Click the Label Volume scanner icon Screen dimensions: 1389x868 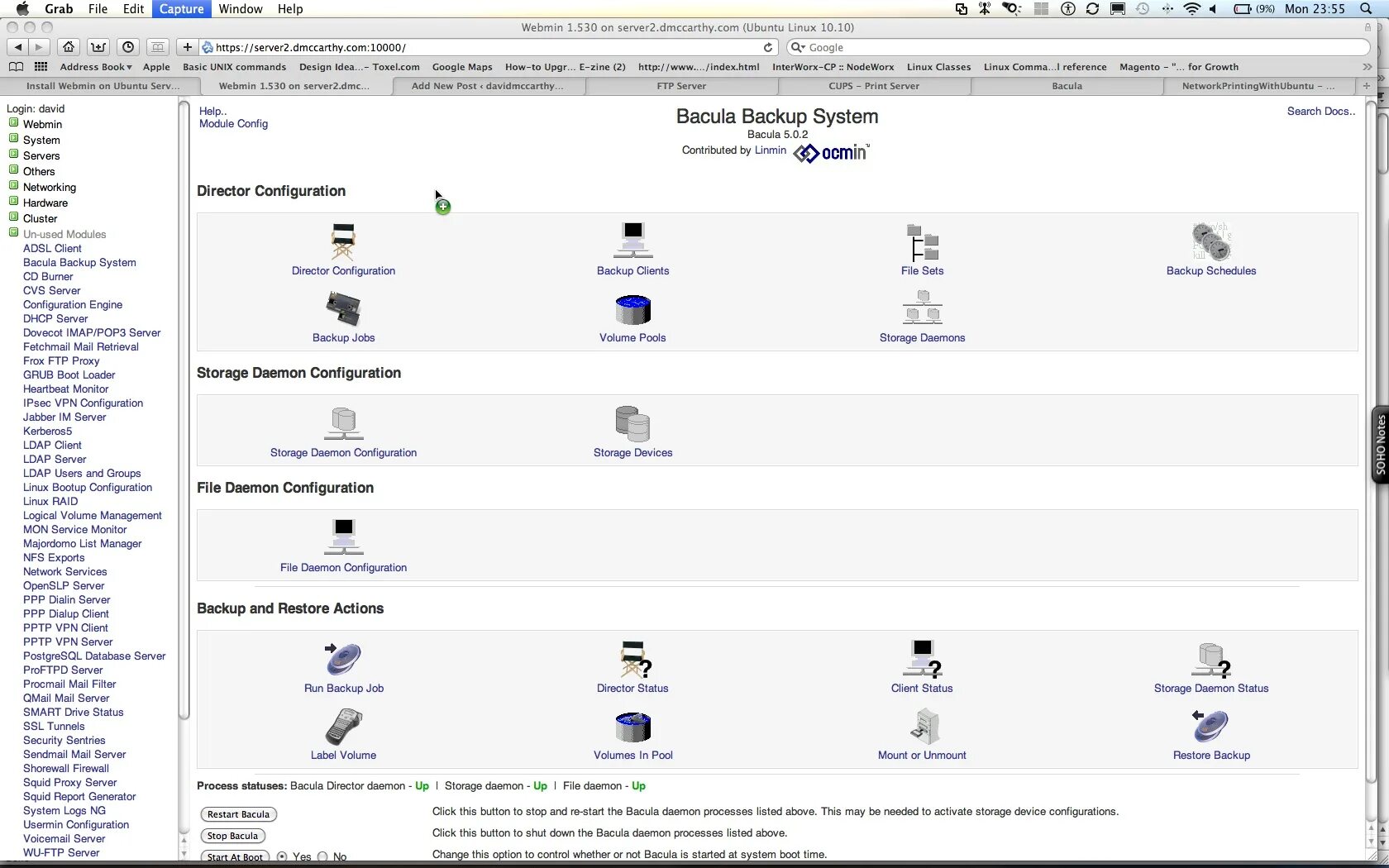343,727
